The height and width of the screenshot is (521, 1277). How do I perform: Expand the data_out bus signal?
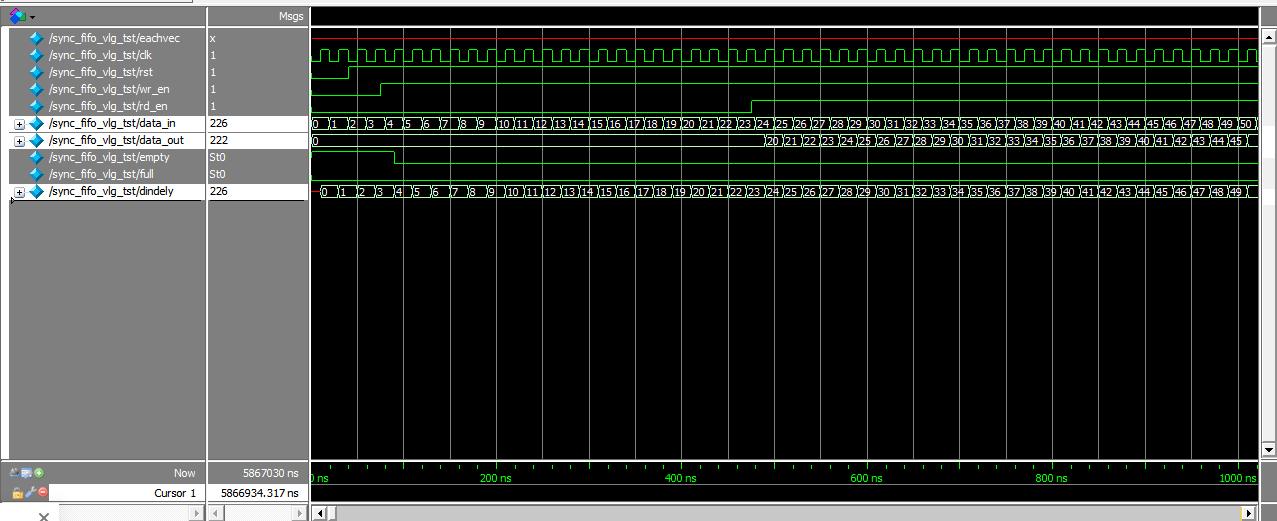(19, 141)
